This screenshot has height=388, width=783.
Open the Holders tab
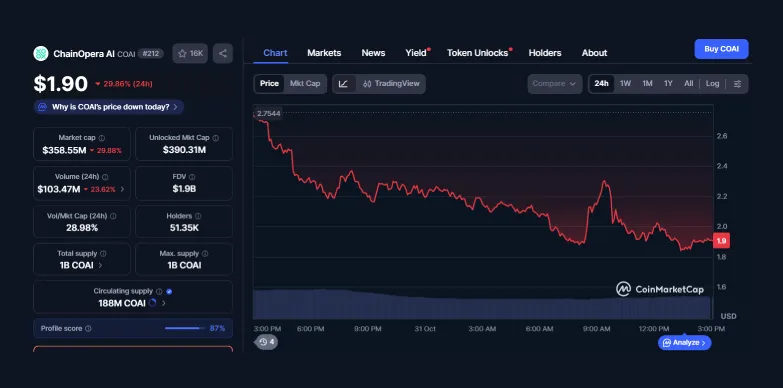tap(545, 53)
